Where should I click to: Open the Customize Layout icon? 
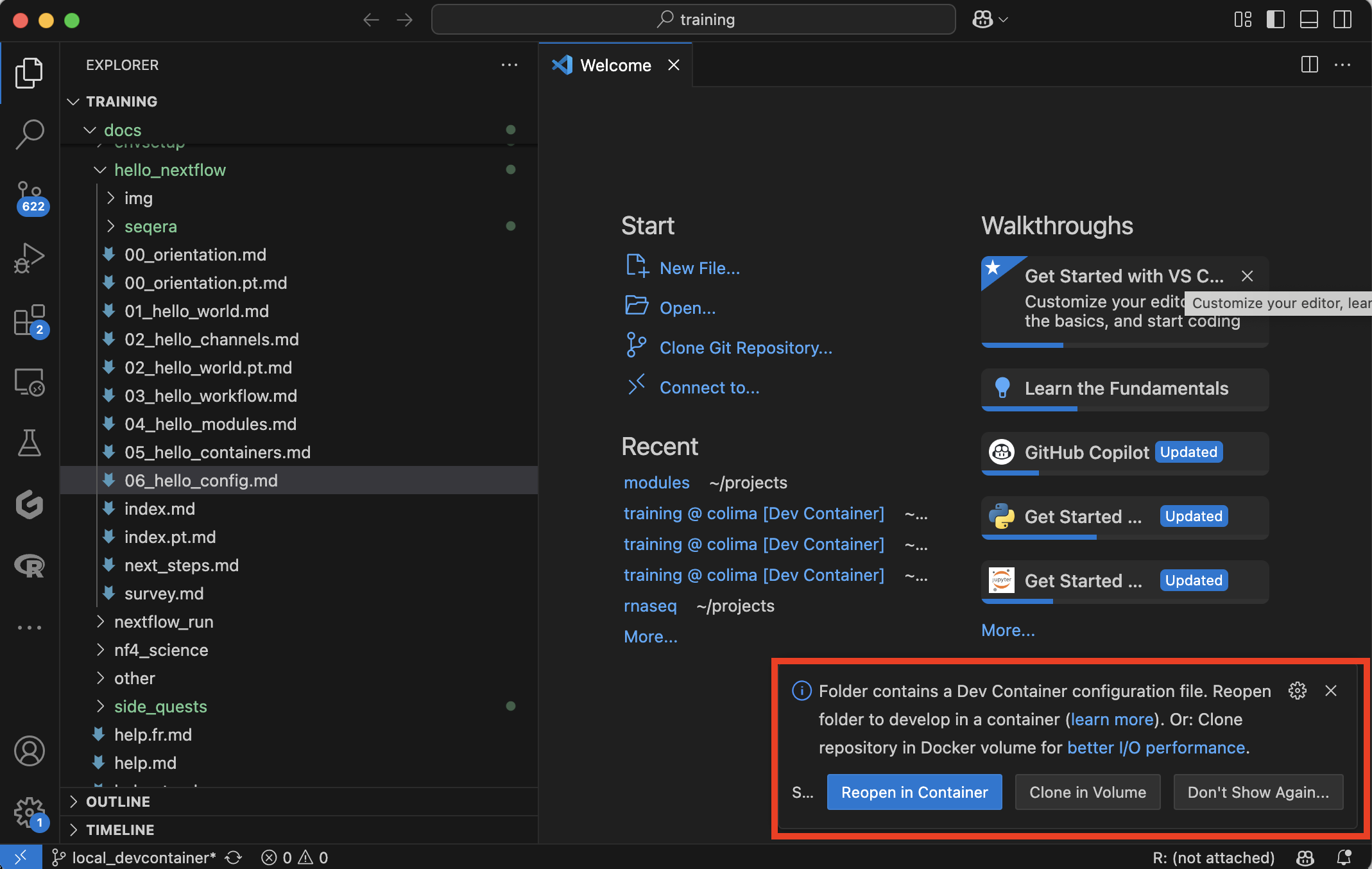(x=1243, y=20)
